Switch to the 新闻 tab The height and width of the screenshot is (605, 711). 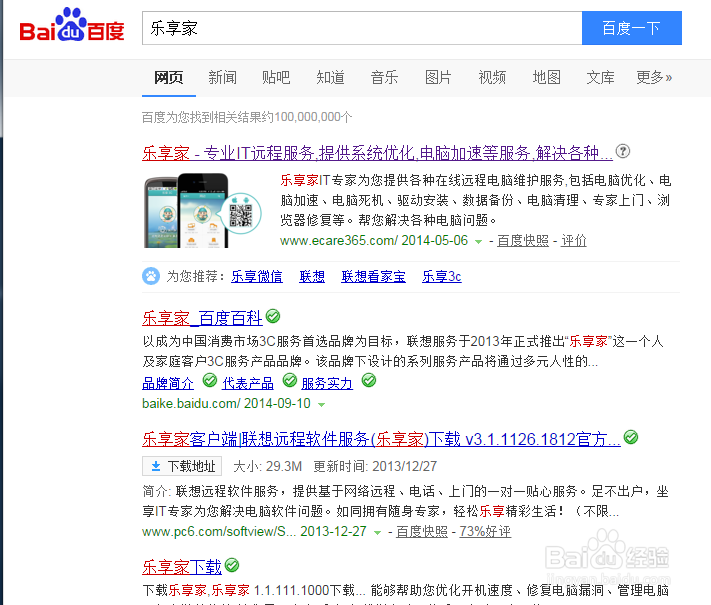(222, 78)
